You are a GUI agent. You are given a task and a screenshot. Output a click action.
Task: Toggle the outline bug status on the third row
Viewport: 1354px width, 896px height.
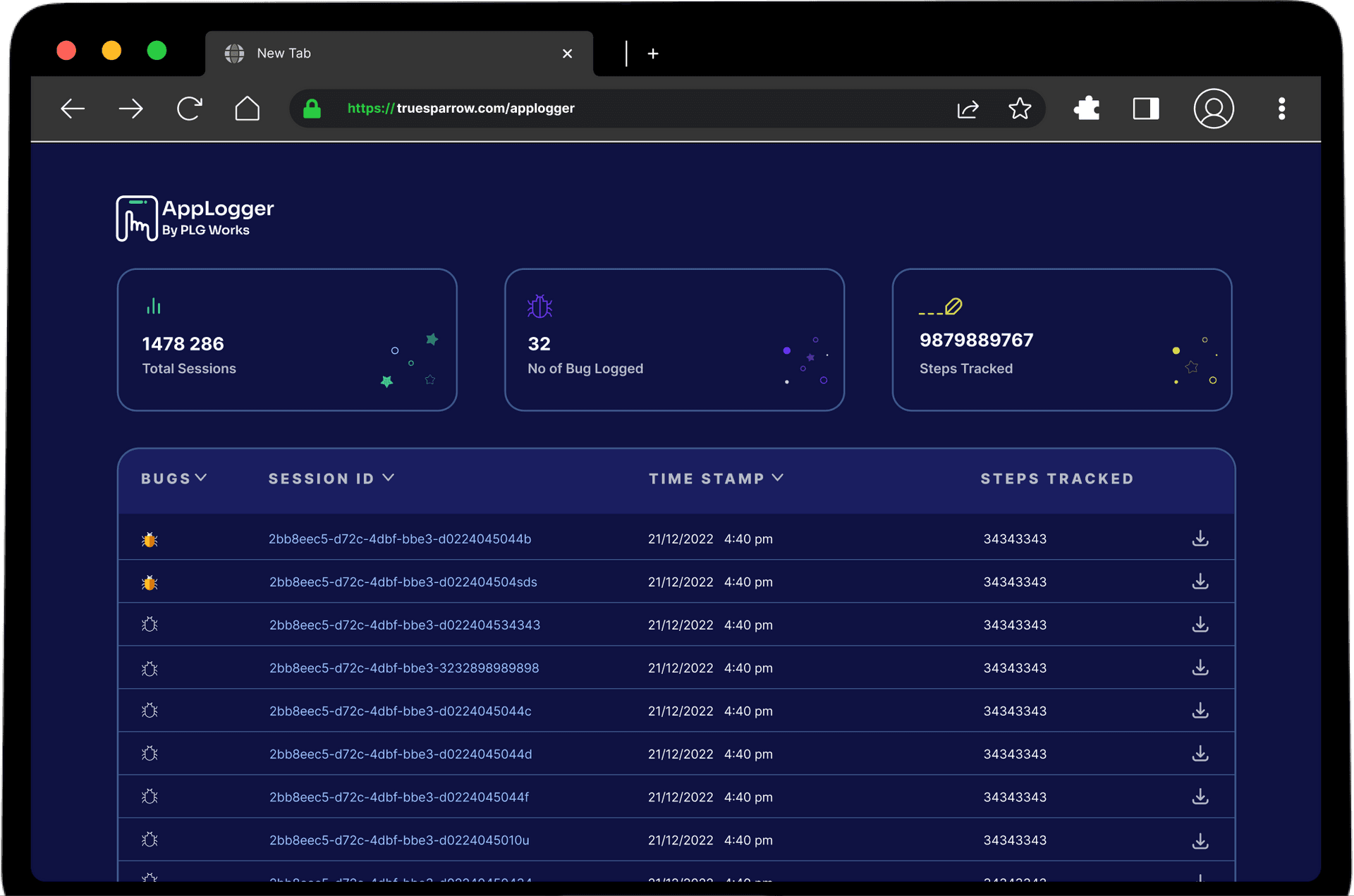[x=150, y=625]
